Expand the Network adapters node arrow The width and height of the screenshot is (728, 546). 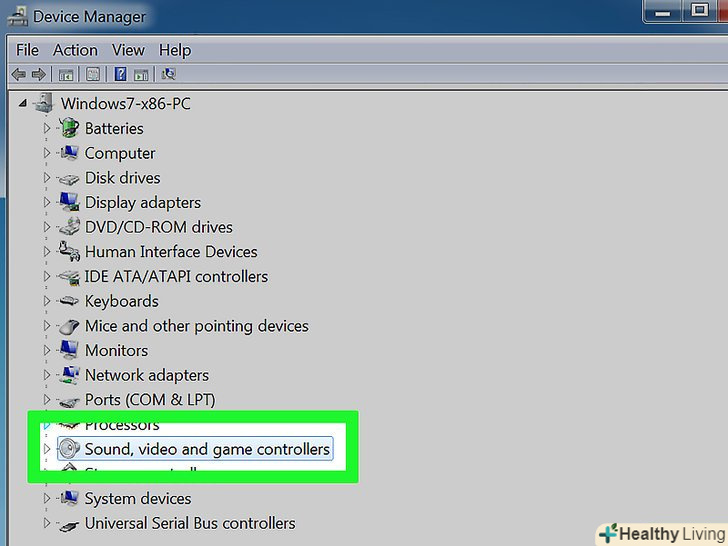(46, 375)
